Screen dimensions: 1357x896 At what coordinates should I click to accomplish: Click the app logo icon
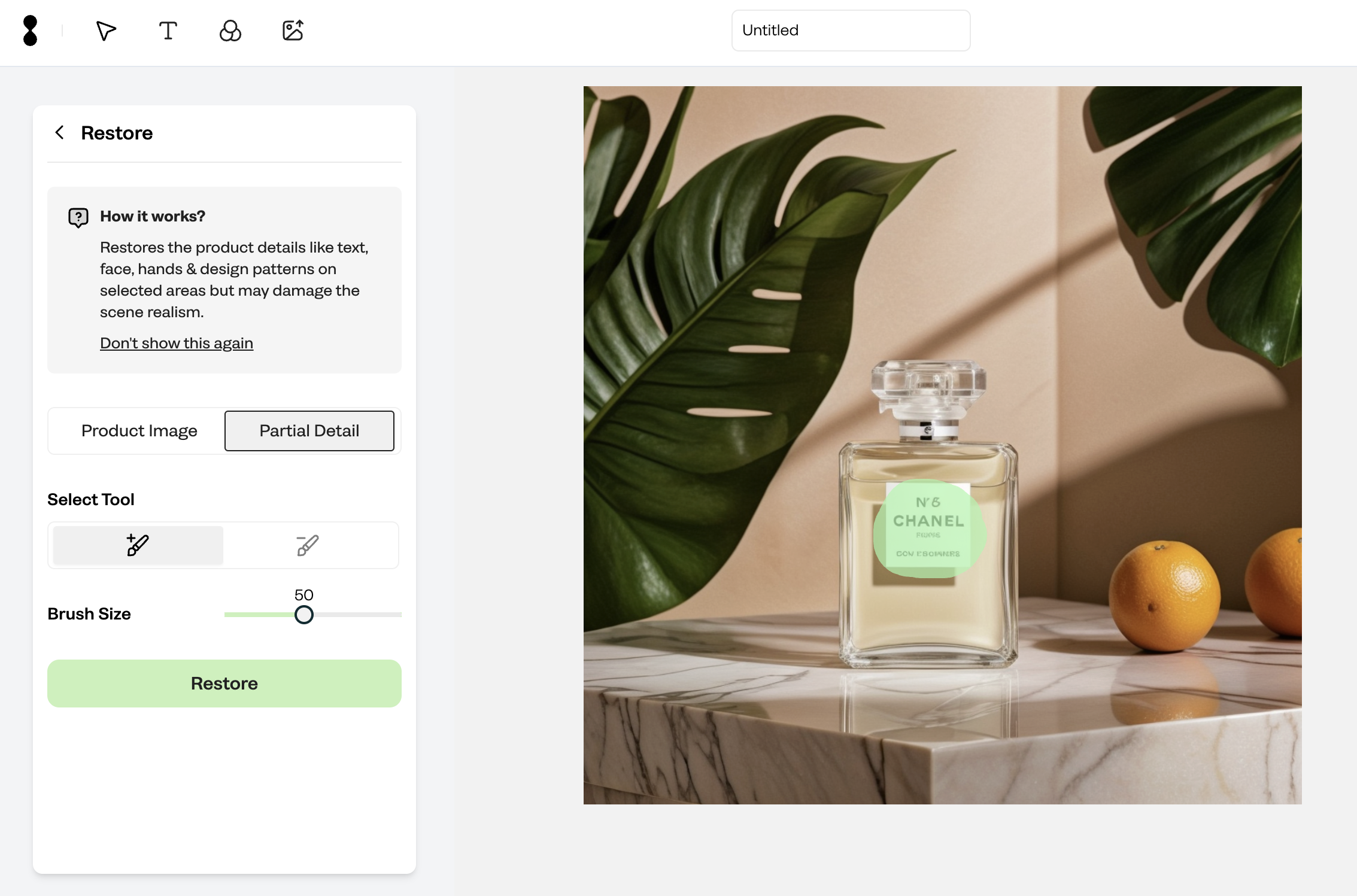point(30,31)
